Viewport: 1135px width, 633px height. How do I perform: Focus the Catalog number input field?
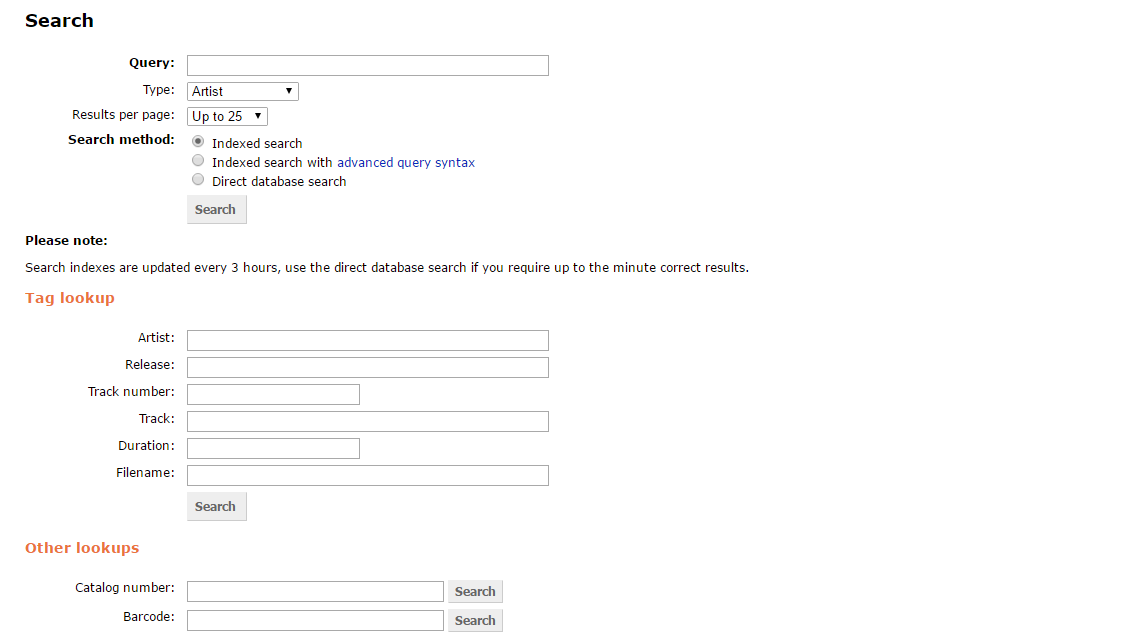[x=316, y=591]
